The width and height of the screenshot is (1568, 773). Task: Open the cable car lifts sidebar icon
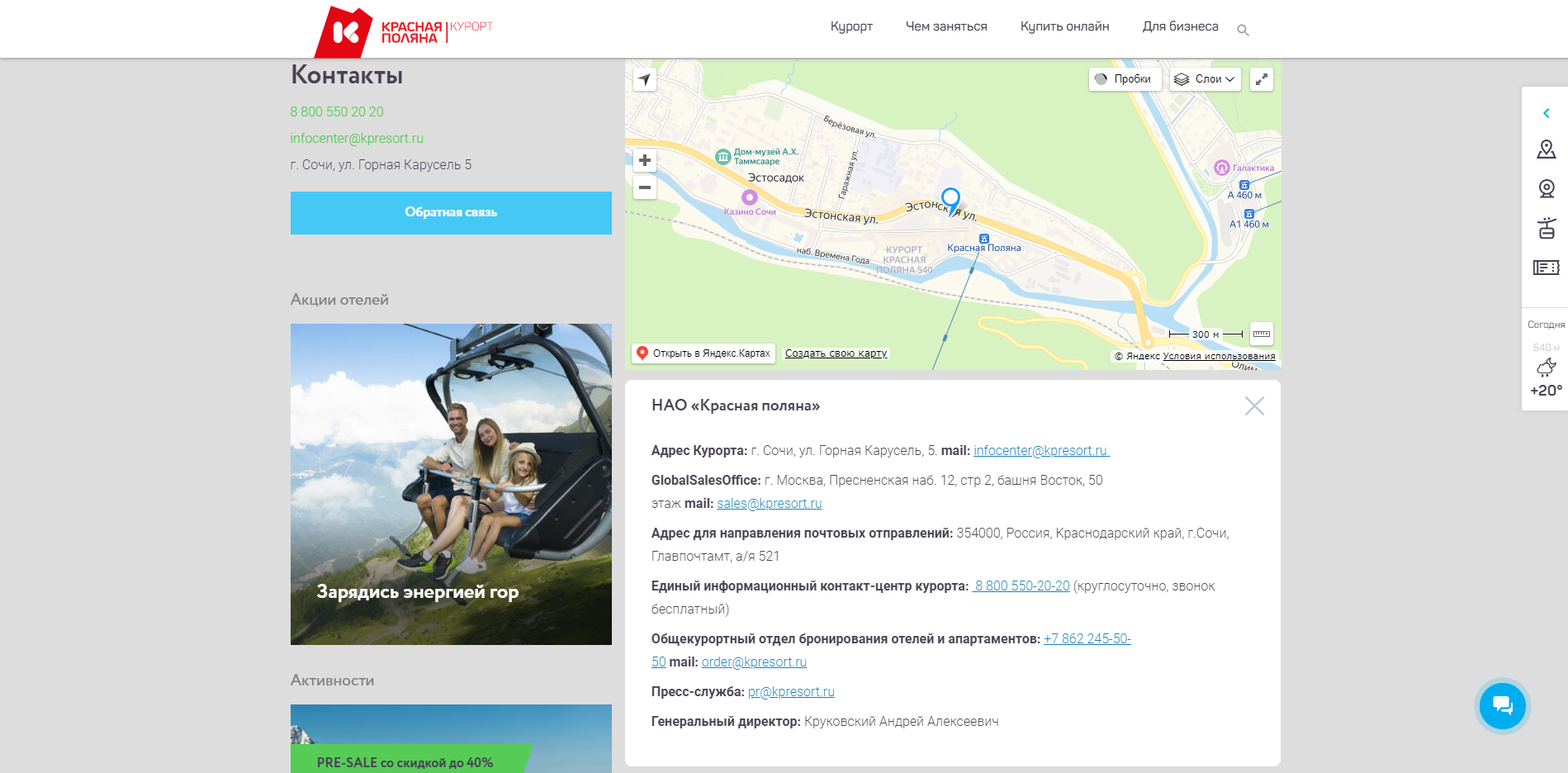(x=1547, y=228)
